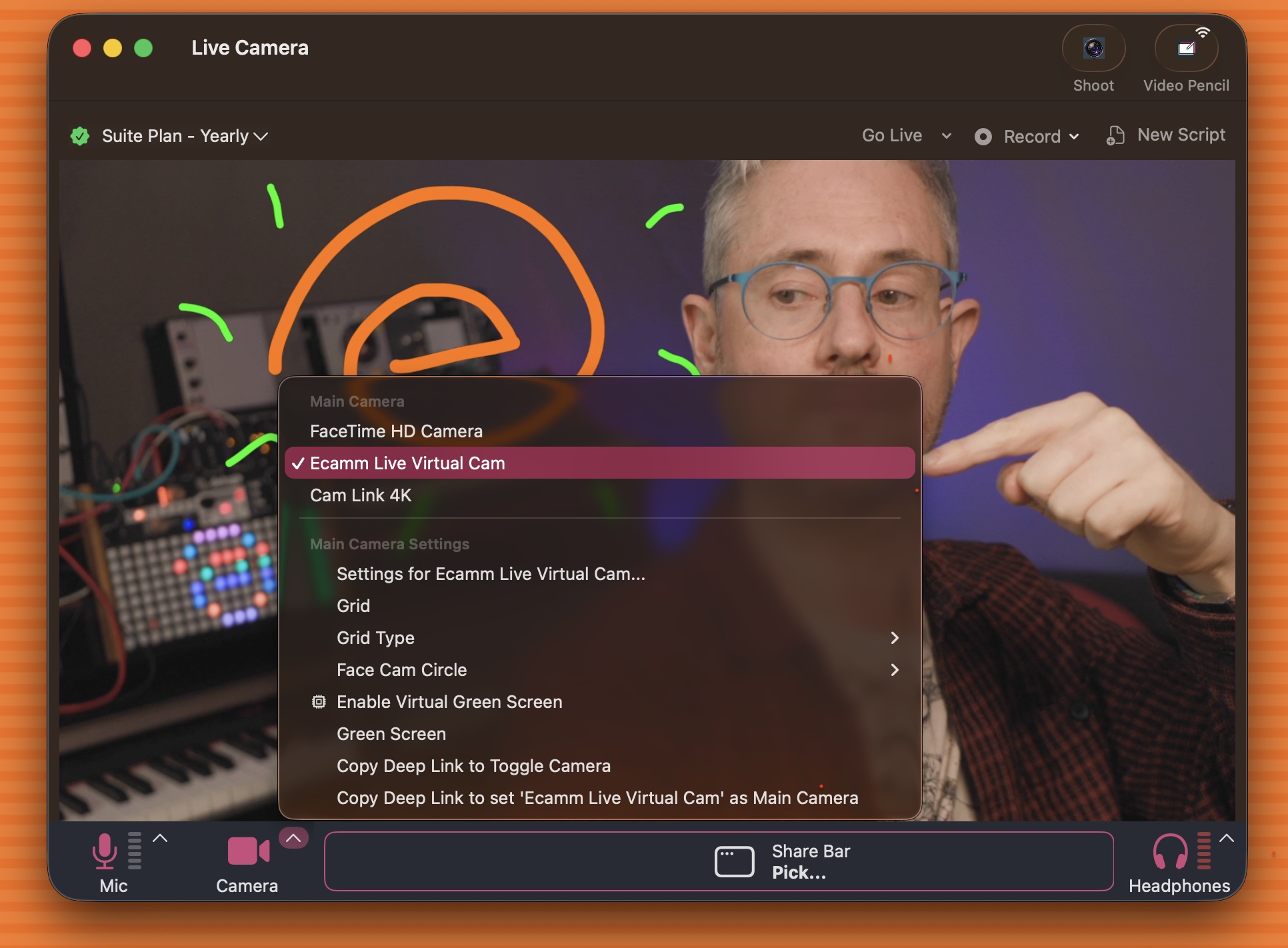Click the Mic level meter

135,851
